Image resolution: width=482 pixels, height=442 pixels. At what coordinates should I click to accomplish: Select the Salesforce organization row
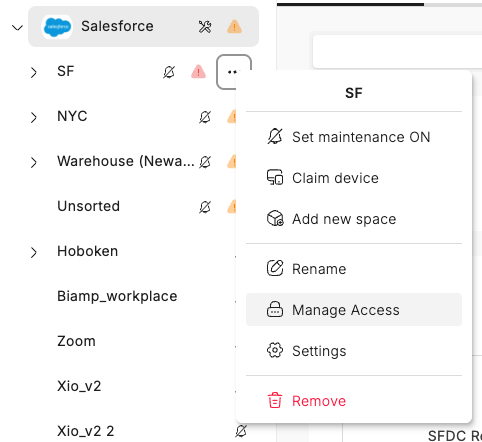(143, 27)
